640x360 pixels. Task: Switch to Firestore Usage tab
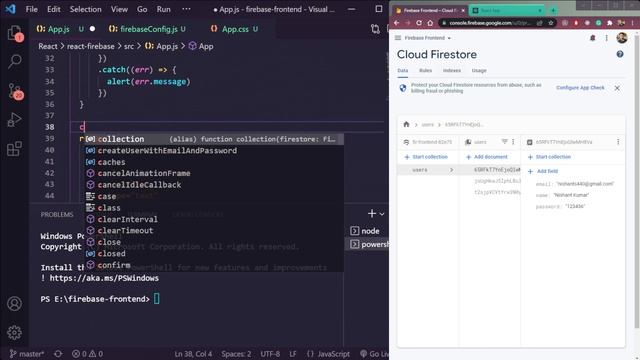479,71
